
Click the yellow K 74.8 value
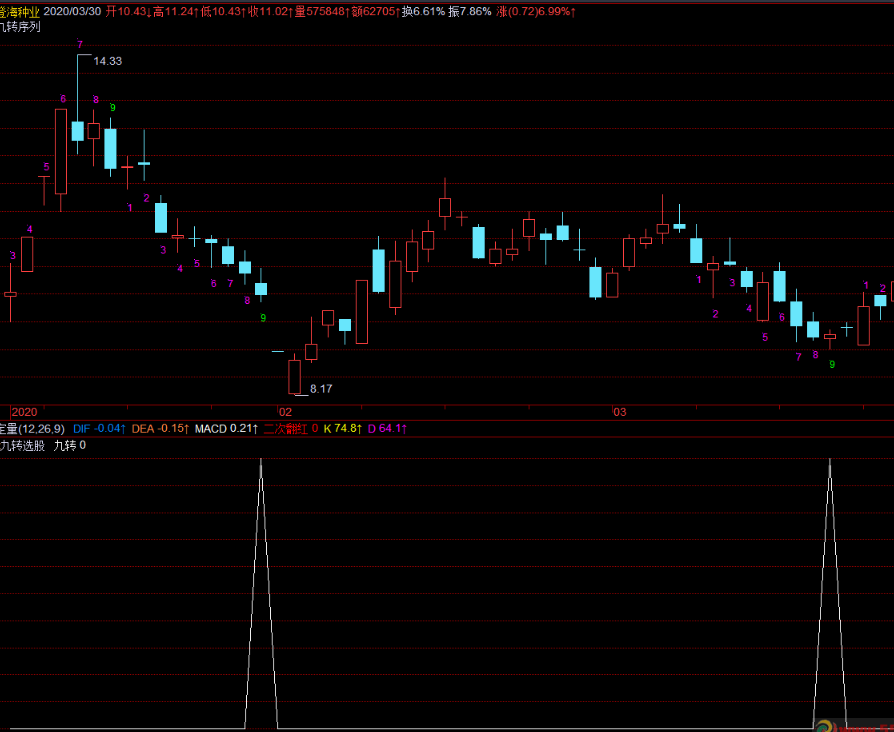[343, 428]
